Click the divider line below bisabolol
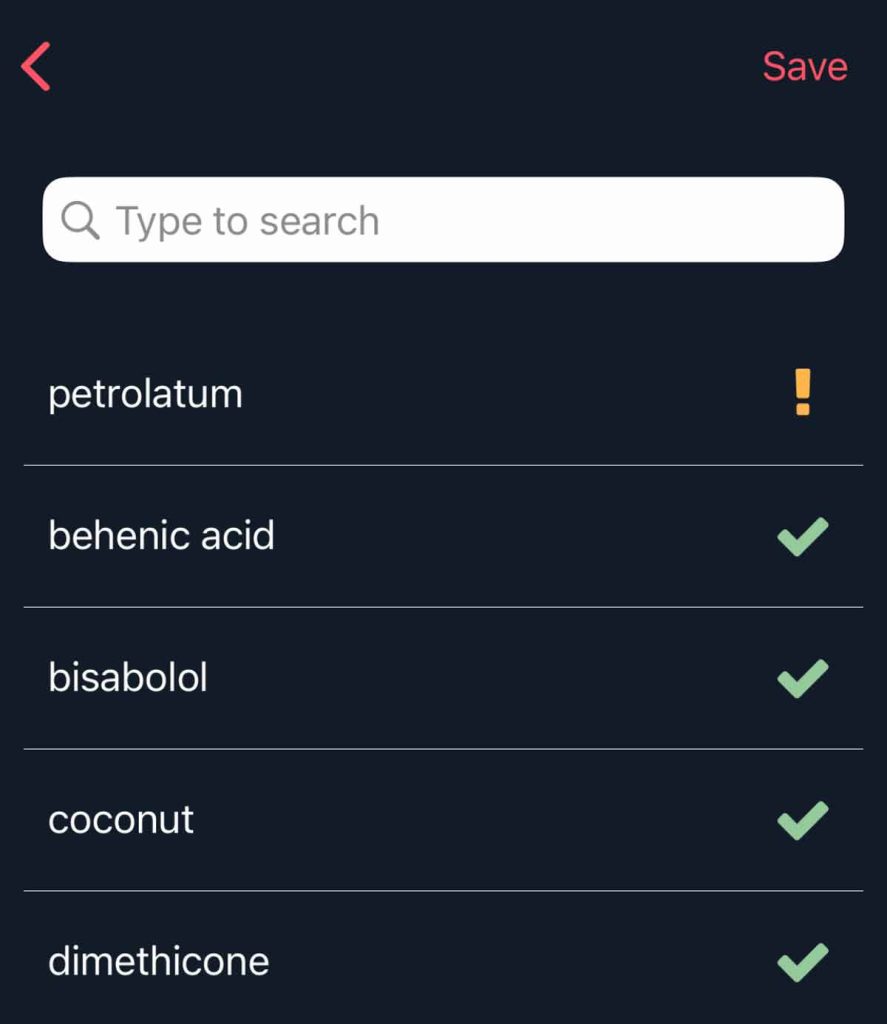This screenshot has width=887, height=1024. [443, 749]
